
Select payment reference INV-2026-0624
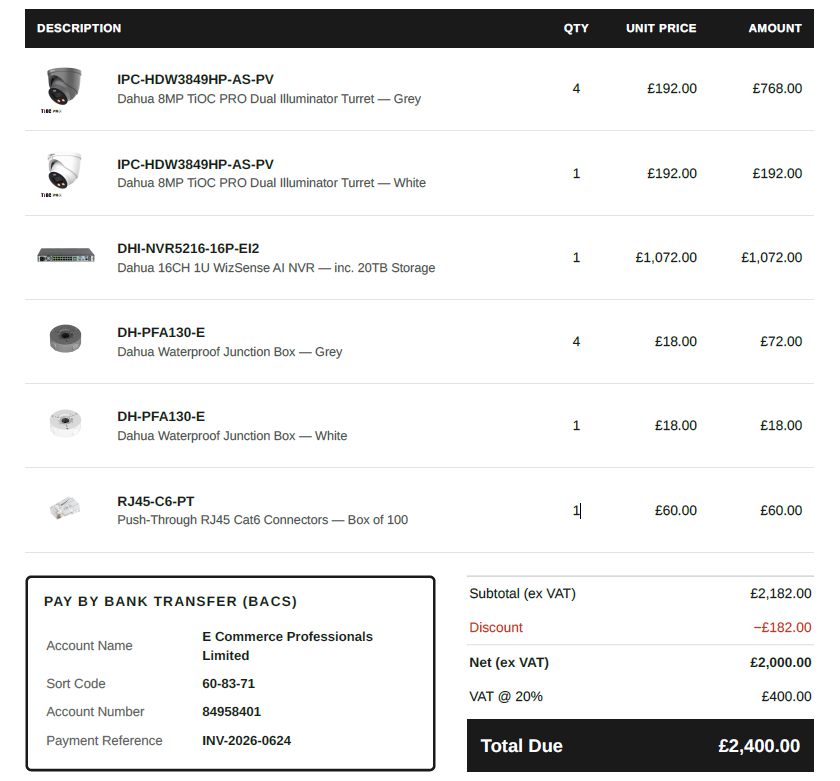[x=246, y=741]
